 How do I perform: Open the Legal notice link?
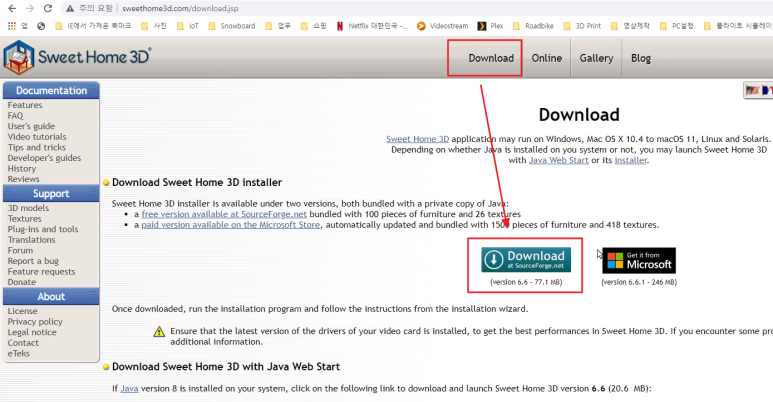point(32,332)
